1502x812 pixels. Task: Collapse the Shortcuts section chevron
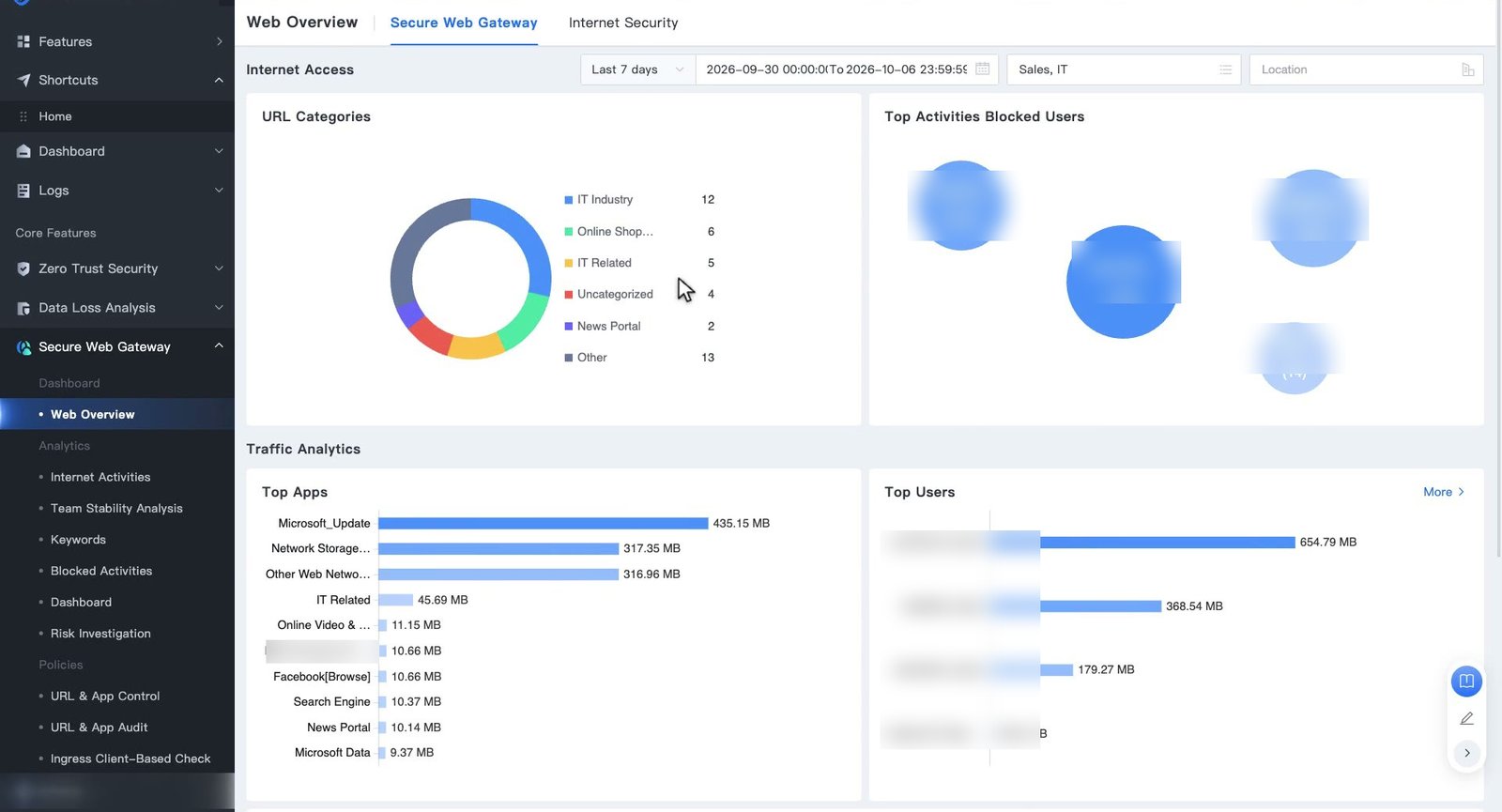click(219, 81)
